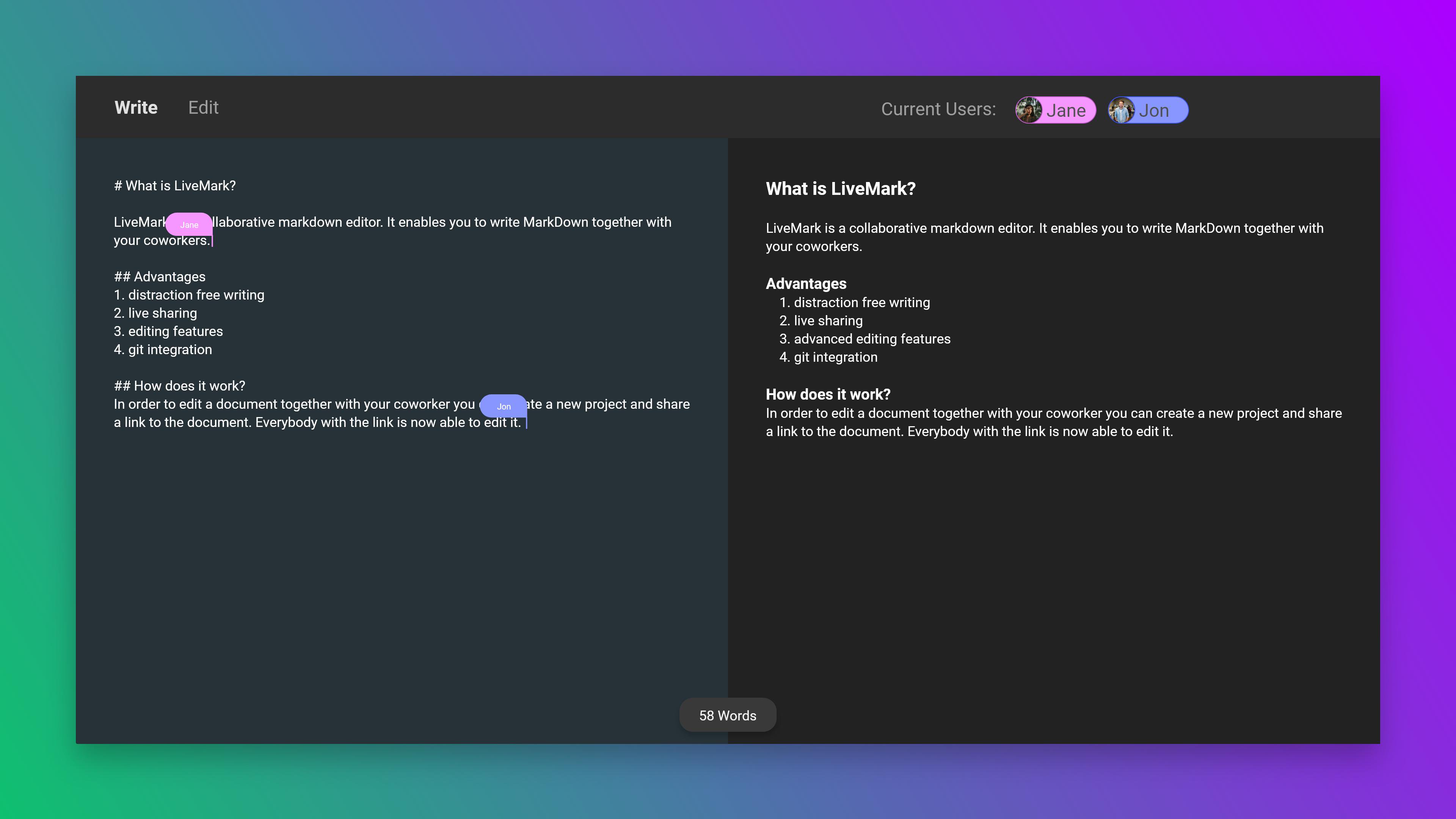Click the live sharing item in the preview list
Image resolution: width=1456 pixels, height=819 pixels.
(x=828, y=320)
